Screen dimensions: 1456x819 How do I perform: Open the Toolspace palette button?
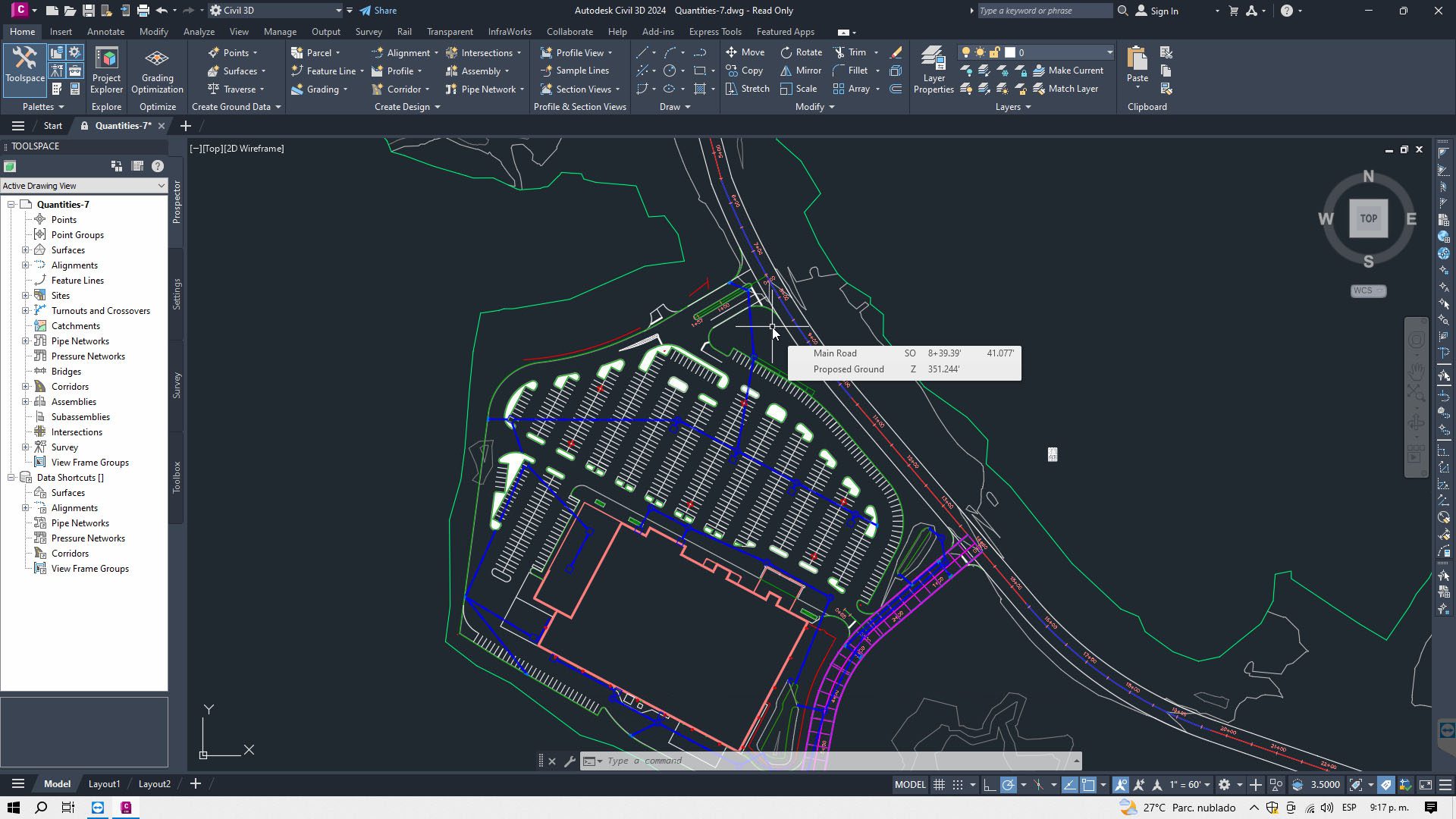pos(25,64)
